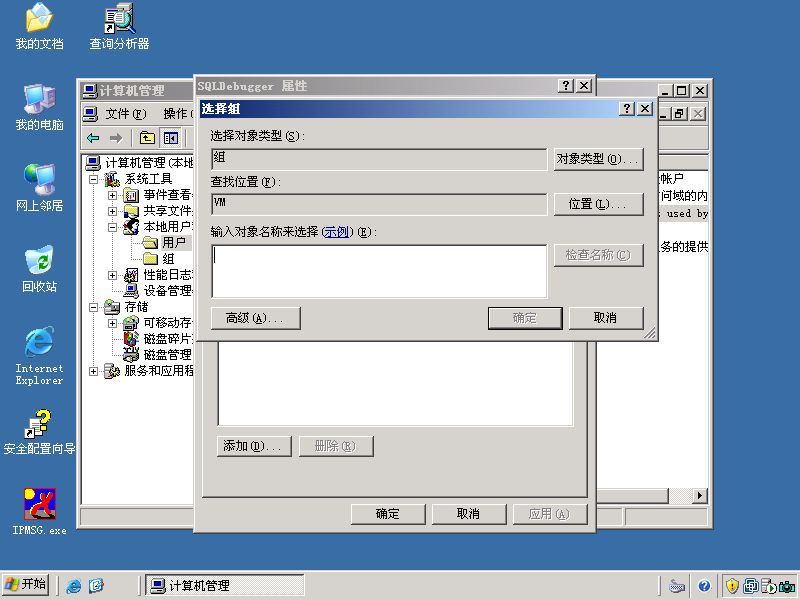Collapse the 本地用户 tree node
Viewport: 800px width, 600px height.
coord(112,228)
